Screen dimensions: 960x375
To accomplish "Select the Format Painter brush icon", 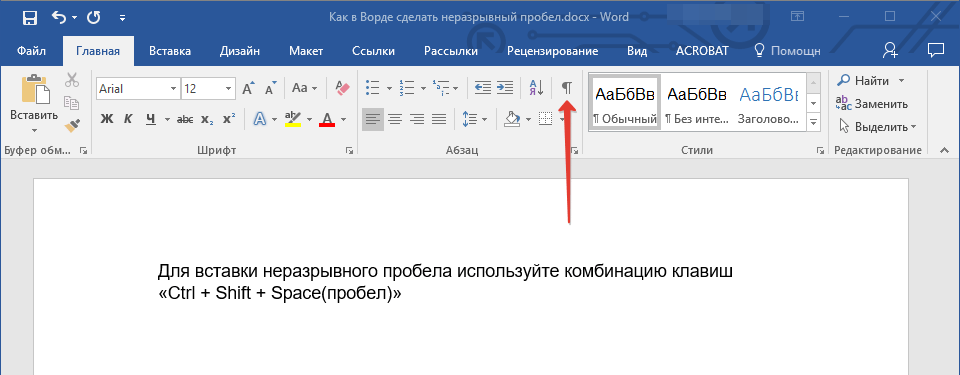I will pos(72,126).
